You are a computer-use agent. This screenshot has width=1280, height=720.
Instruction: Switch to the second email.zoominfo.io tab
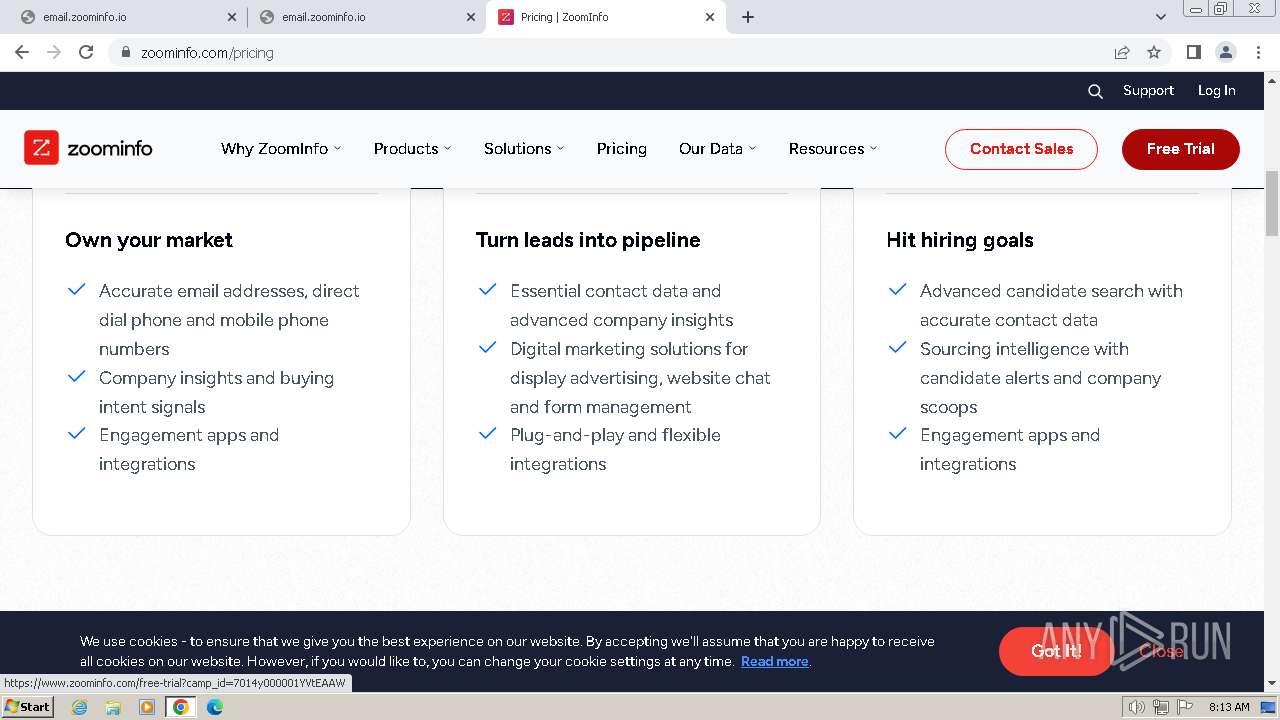click(366, 17)
